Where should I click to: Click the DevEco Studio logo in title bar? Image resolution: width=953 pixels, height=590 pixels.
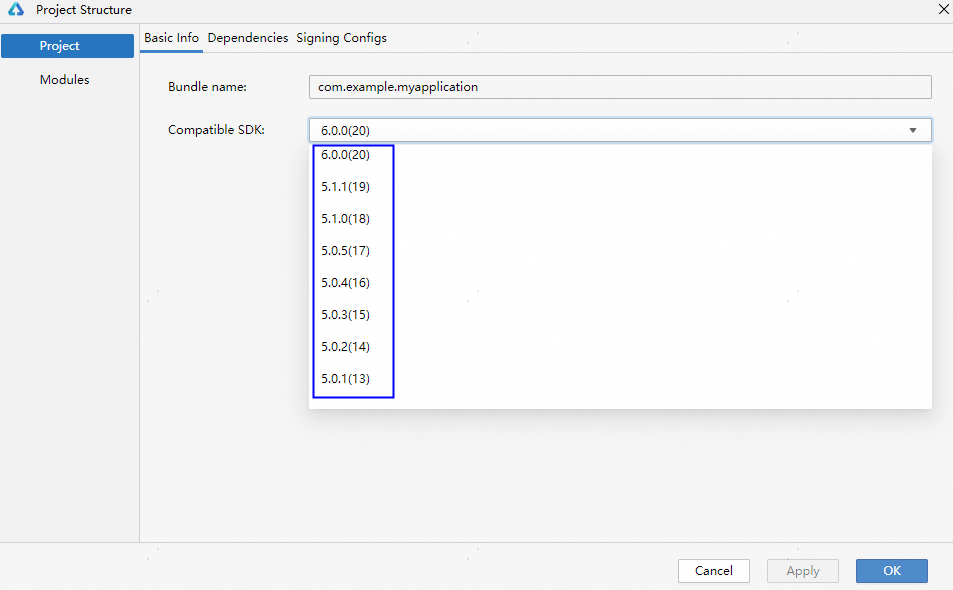pyautogui.click(x=16, y=10)
